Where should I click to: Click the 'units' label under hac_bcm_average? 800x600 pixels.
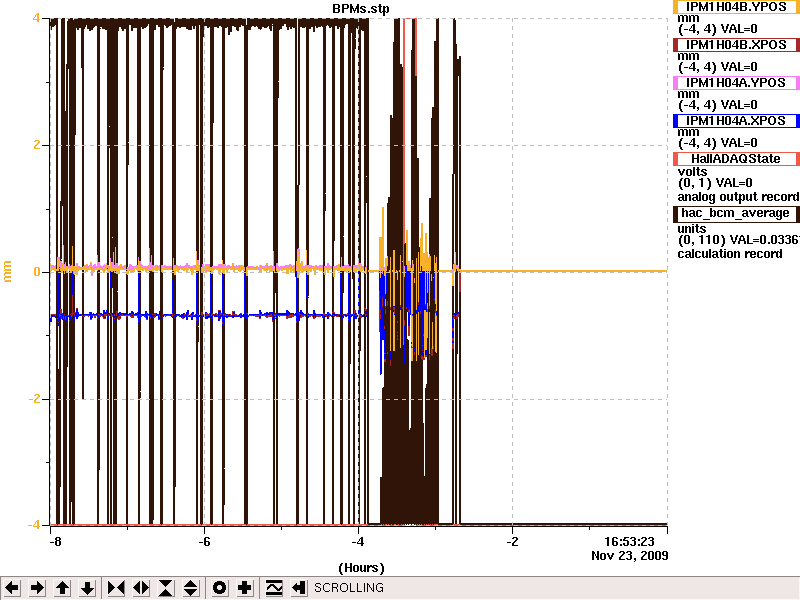(x=692, y=229)
